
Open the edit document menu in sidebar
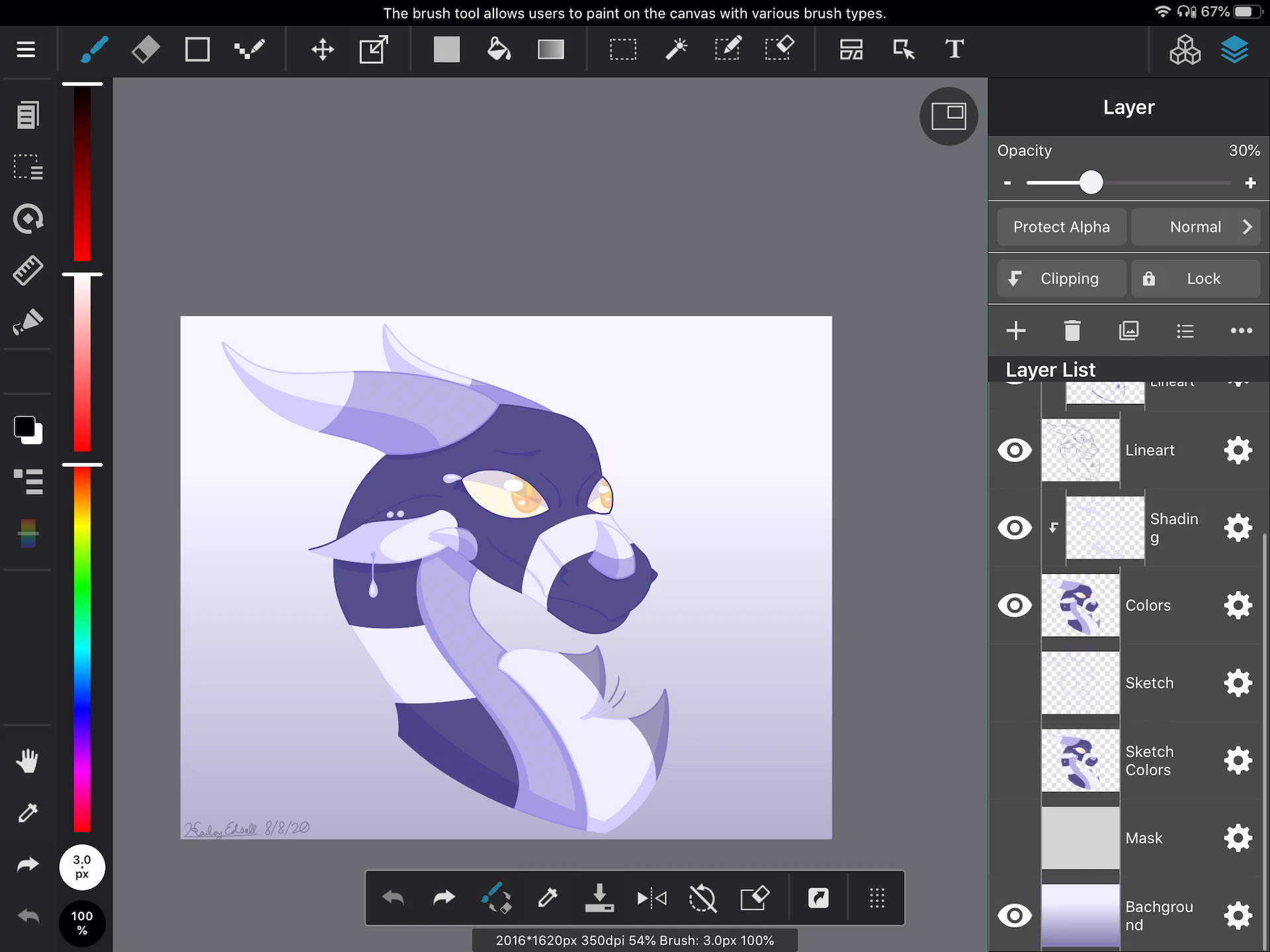[28, 115]
